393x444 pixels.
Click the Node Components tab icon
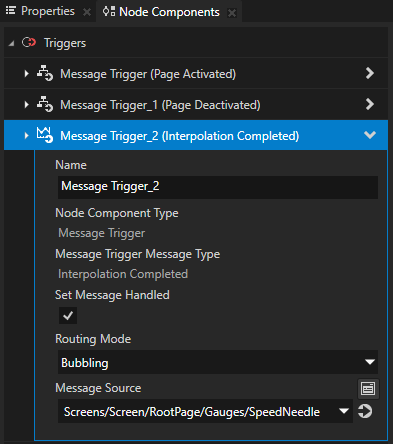(109, 12)
